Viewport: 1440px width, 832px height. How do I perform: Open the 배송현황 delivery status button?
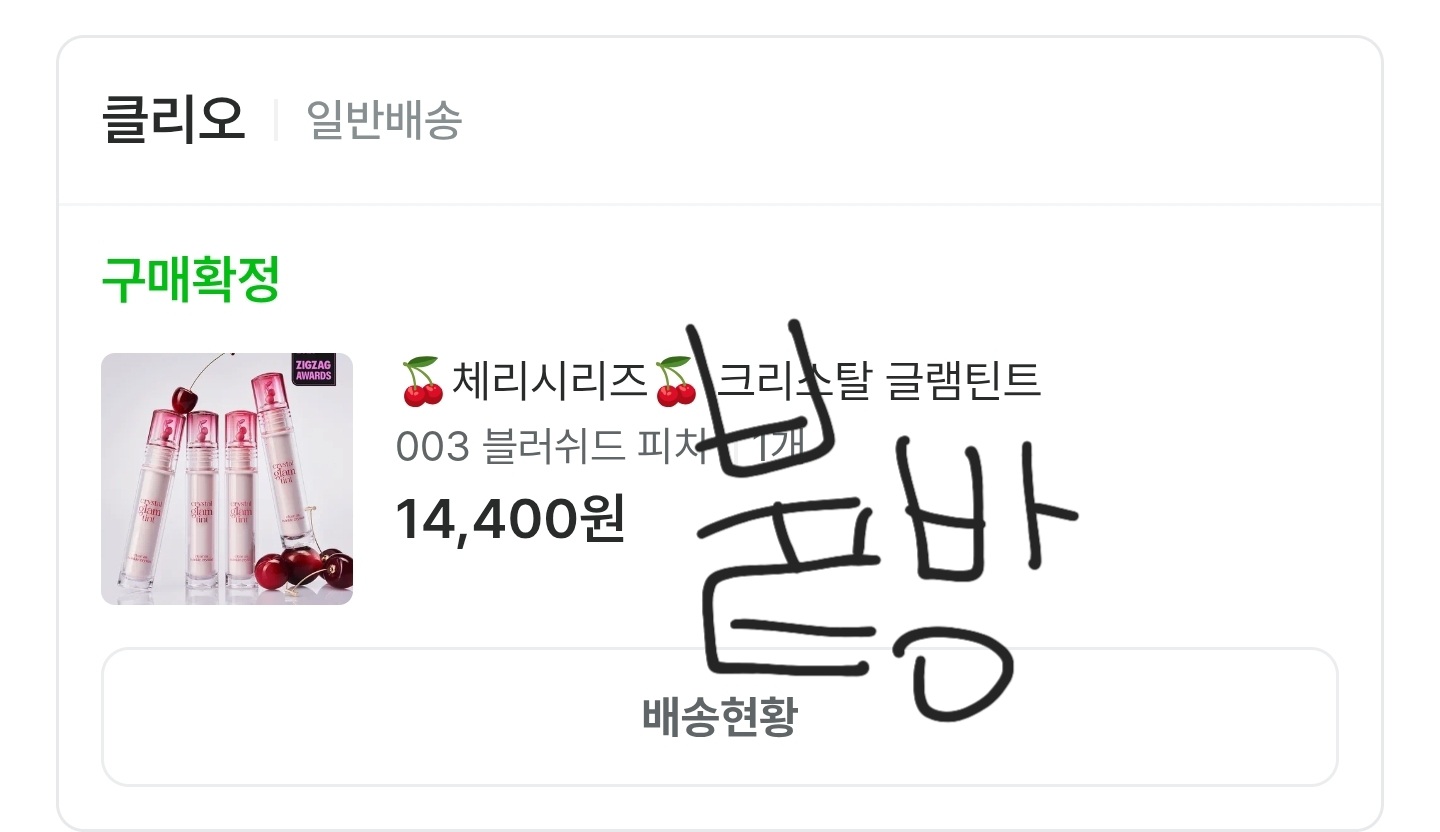point(719,717)
